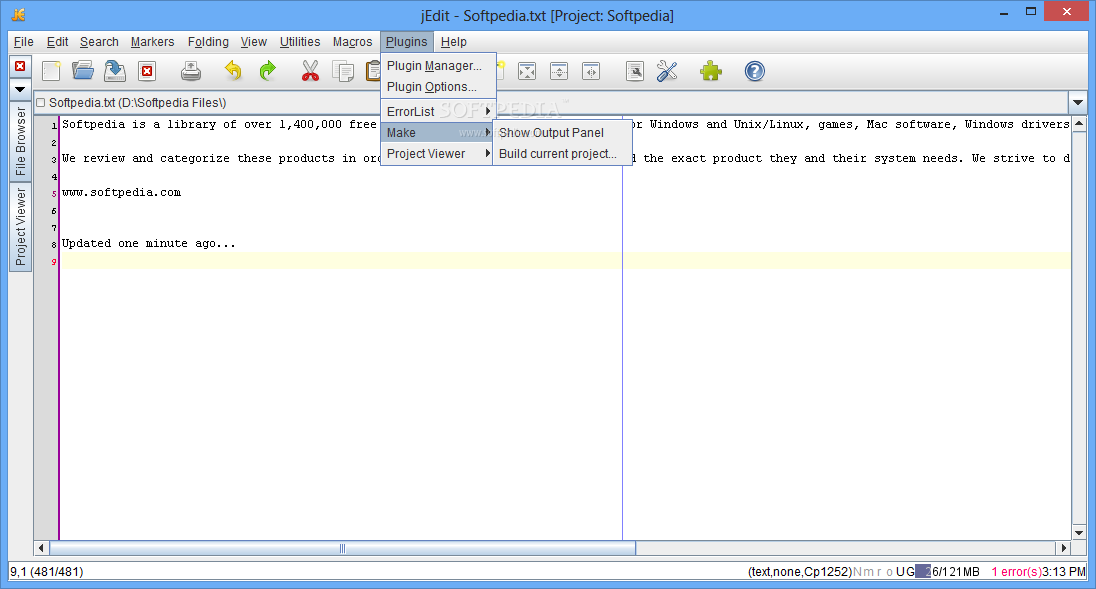This screenshot has height=589, width=1096.
Task: Open Plugin Manager green puzzle icon
Action: pyautogui.click(x=711, y=71)
